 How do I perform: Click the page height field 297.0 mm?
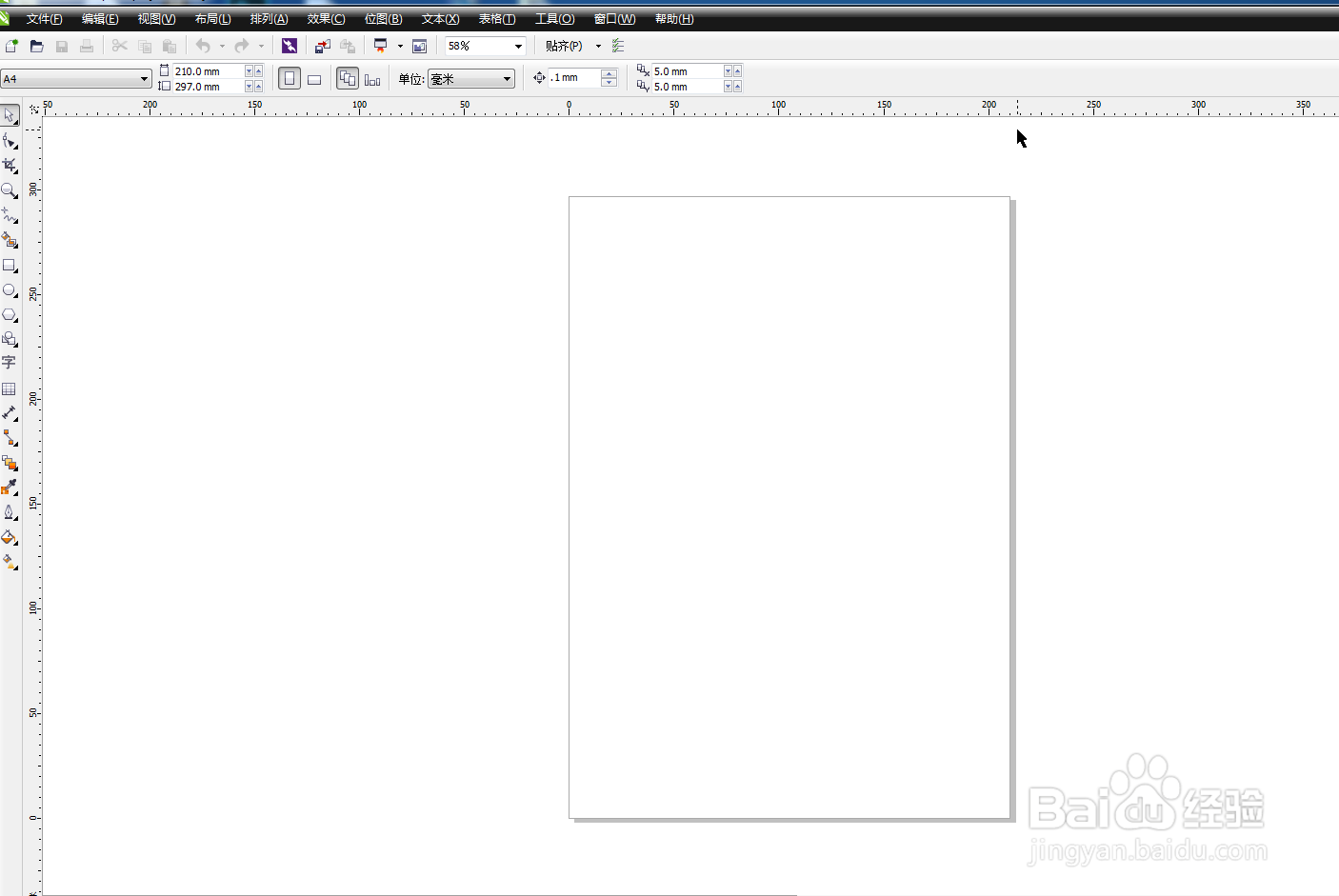209,87
